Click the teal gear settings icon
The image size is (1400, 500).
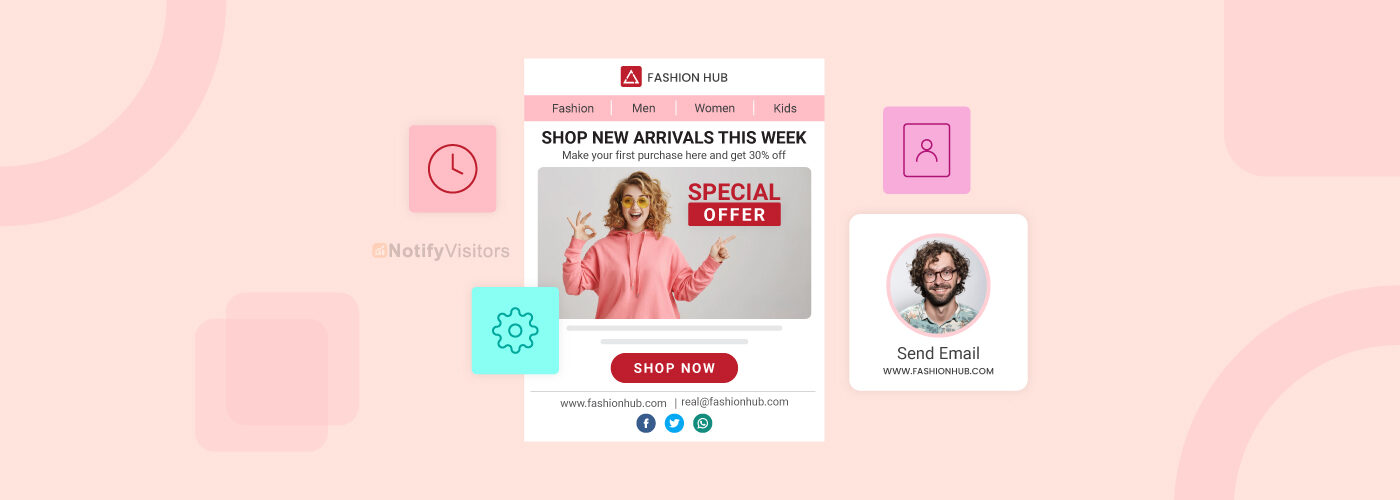(x=515, y=330)
